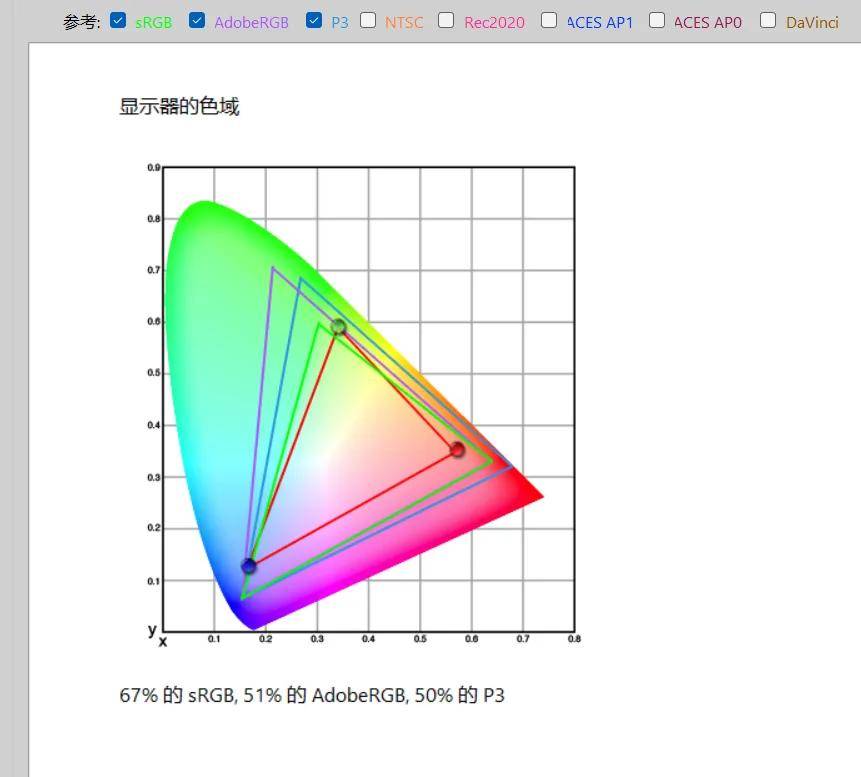Image resolution: width=861 pixels, height=777 pixels.
Task: Uncheck the P3 reference checkbox
Action: click(314, 20)
